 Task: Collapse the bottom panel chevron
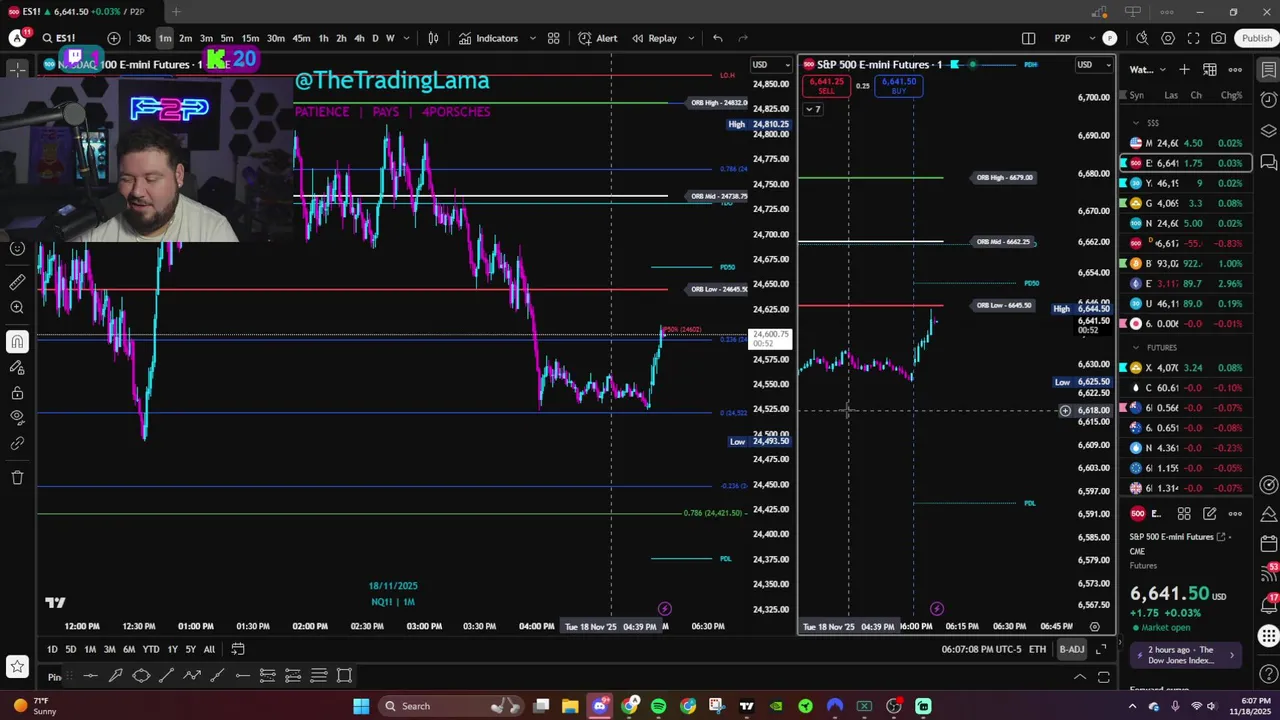click(1080, 677)
